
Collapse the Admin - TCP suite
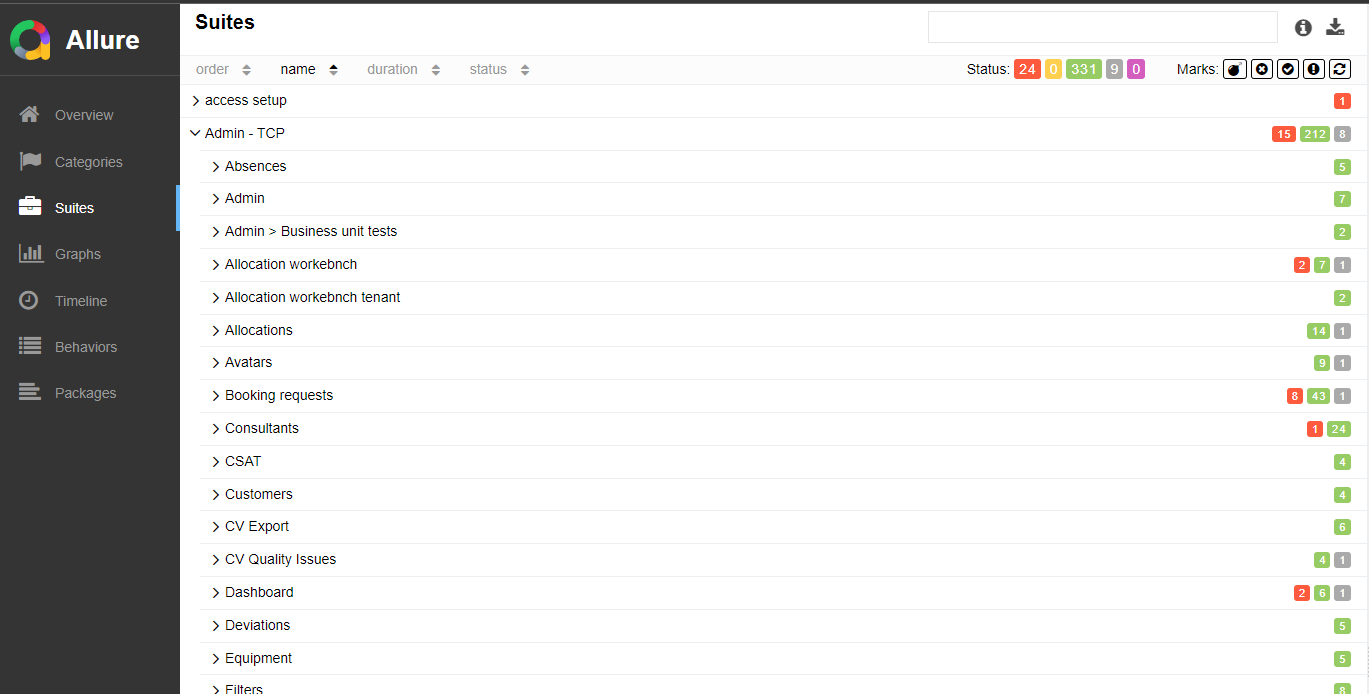pos(195,133)
